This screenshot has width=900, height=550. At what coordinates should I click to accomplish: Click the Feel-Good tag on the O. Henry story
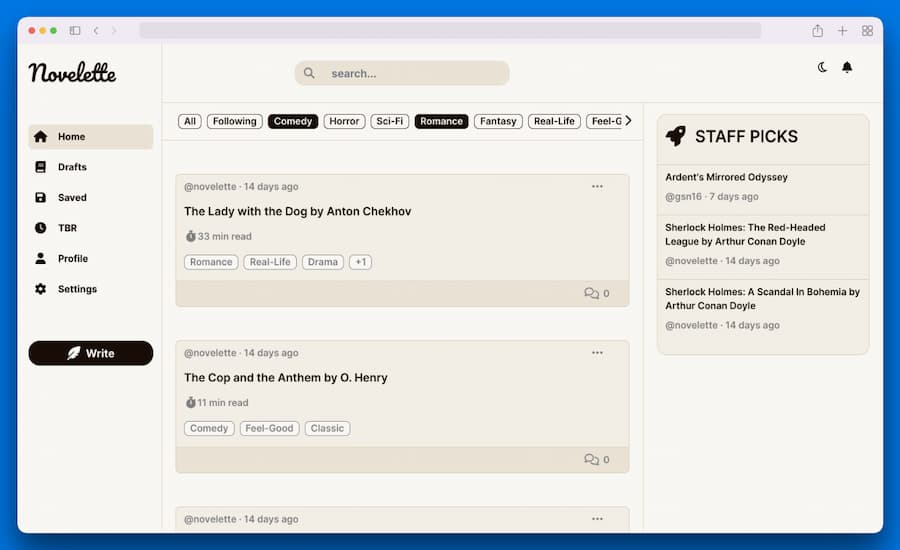269,428
